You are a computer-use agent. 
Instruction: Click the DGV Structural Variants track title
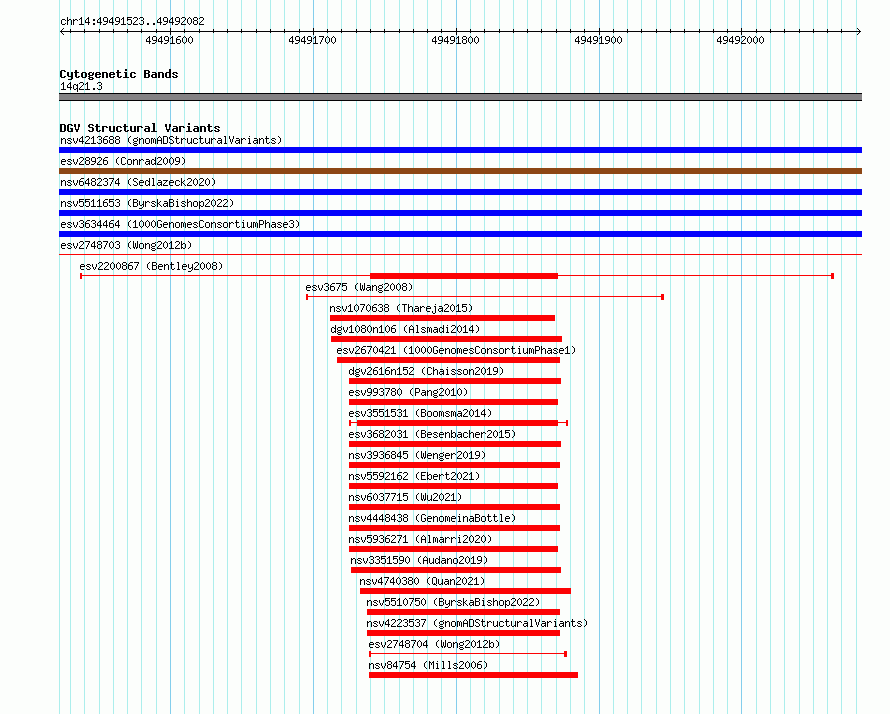coord(140,128)
